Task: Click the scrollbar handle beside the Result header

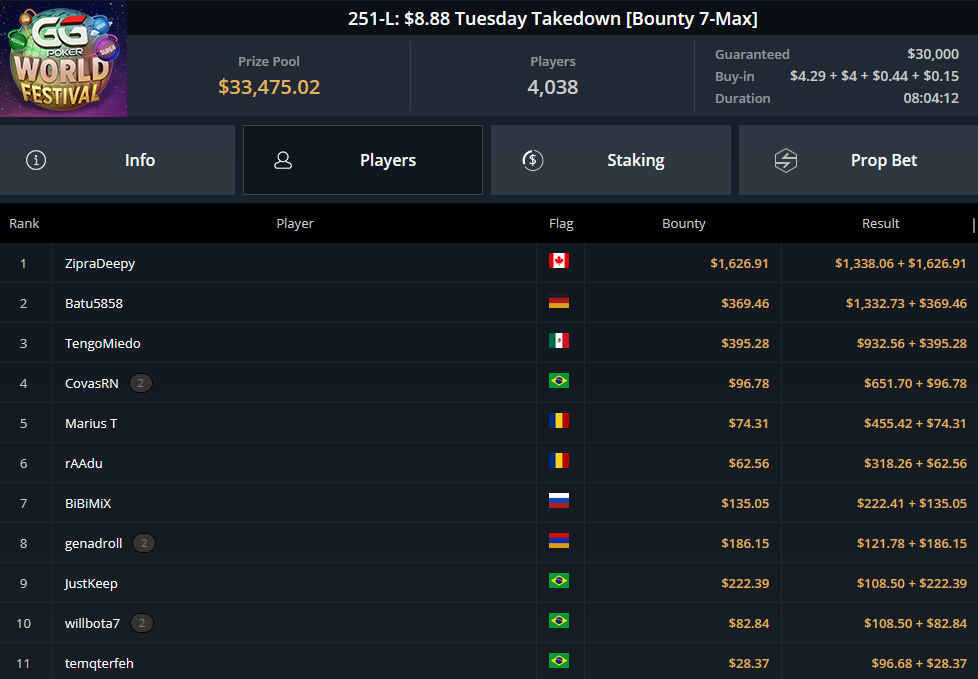Action: click(974, 224)
